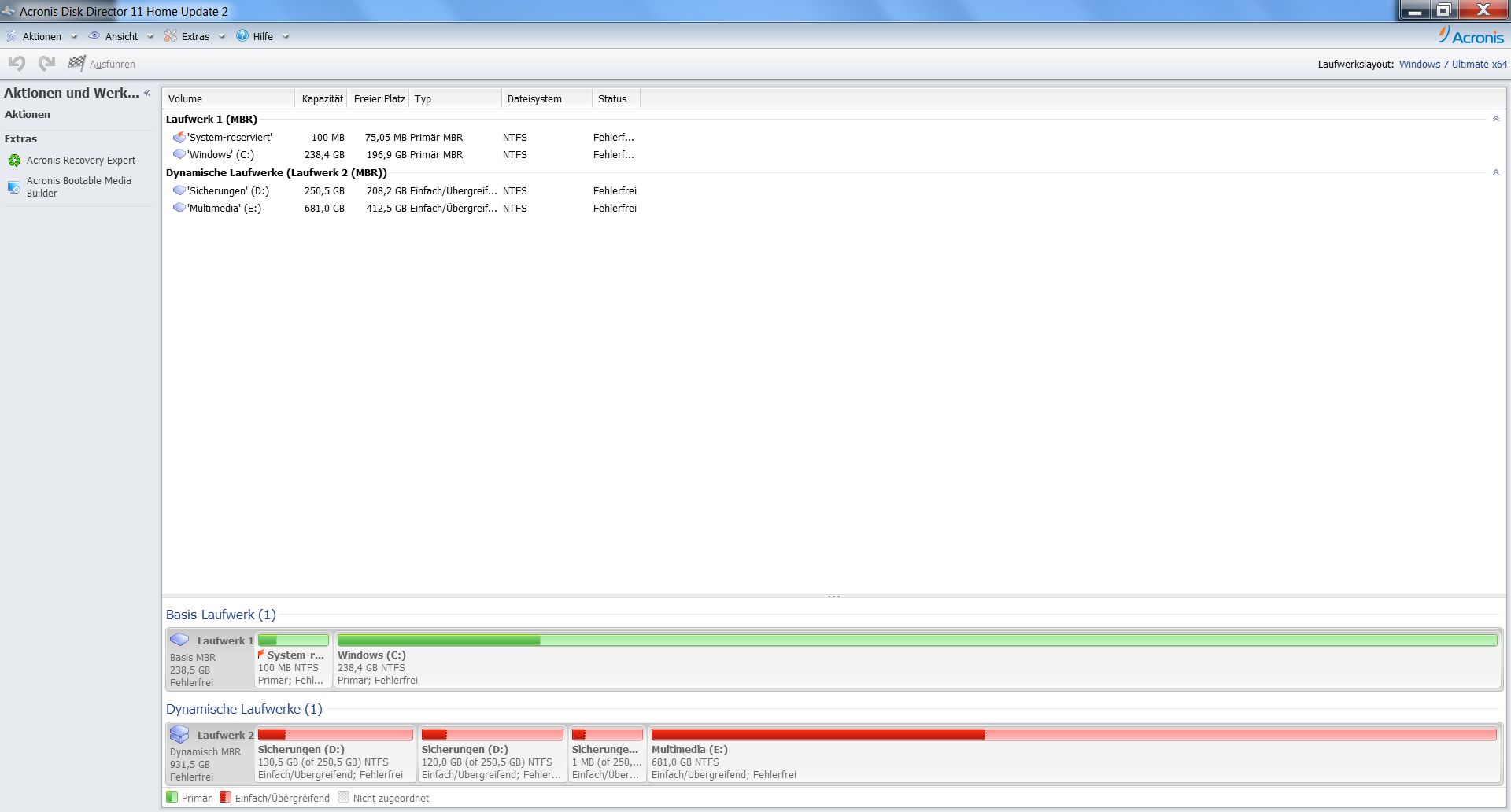
Task: Select the 'Sicherungen' (D:) row
Action: point(401,190)
